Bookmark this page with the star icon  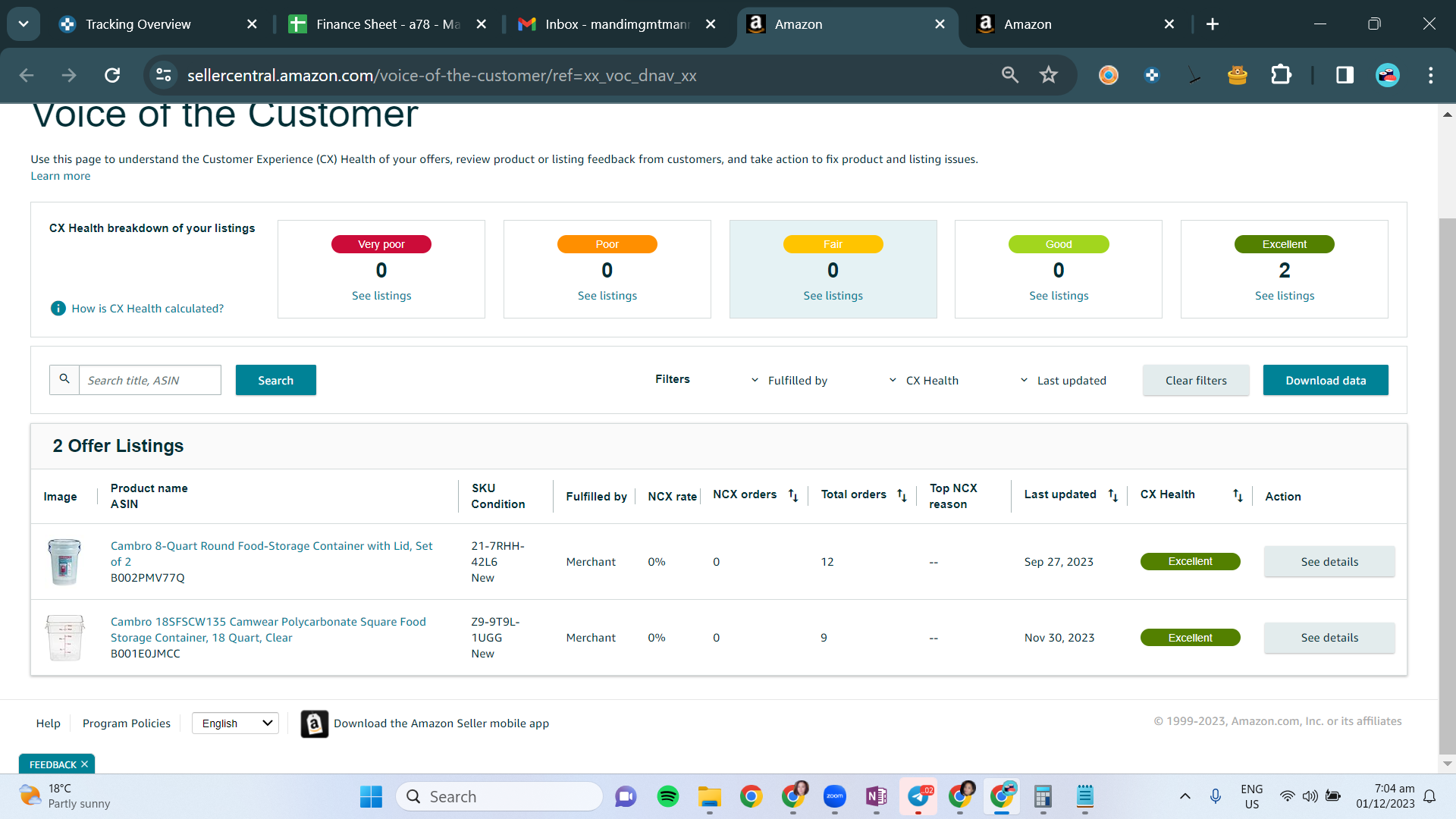coord(1049,75)
